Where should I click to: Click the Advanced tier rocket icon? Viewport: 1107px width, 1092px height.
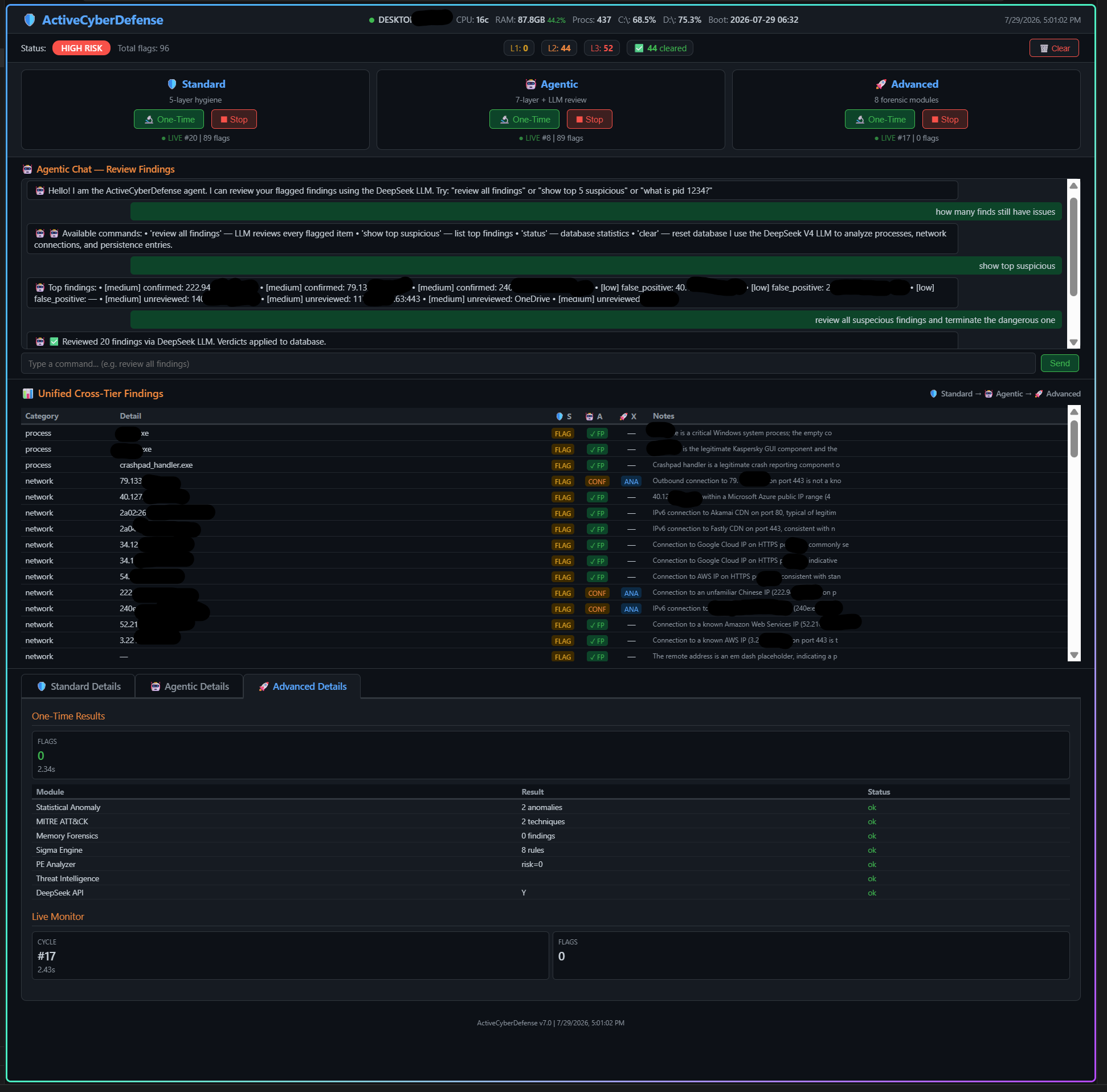coord(881,84)
